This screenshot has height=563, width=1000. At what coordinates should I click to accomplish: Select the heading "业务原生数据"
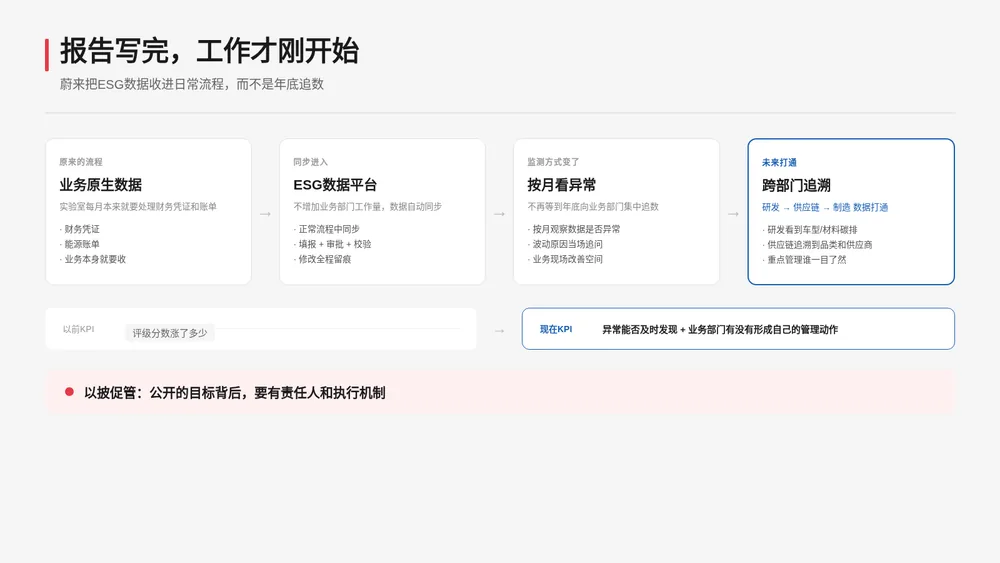click(x=101, y=185)
